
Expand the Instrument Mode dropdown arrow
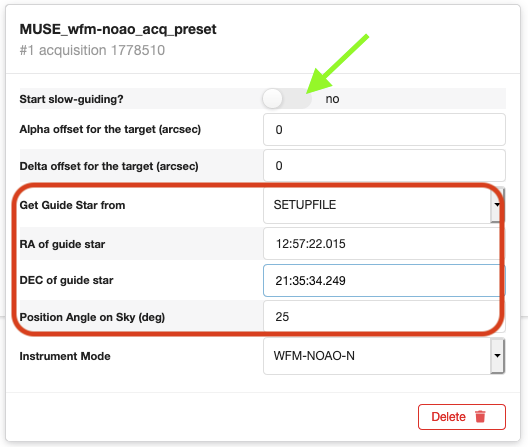[x=497, y=356]
